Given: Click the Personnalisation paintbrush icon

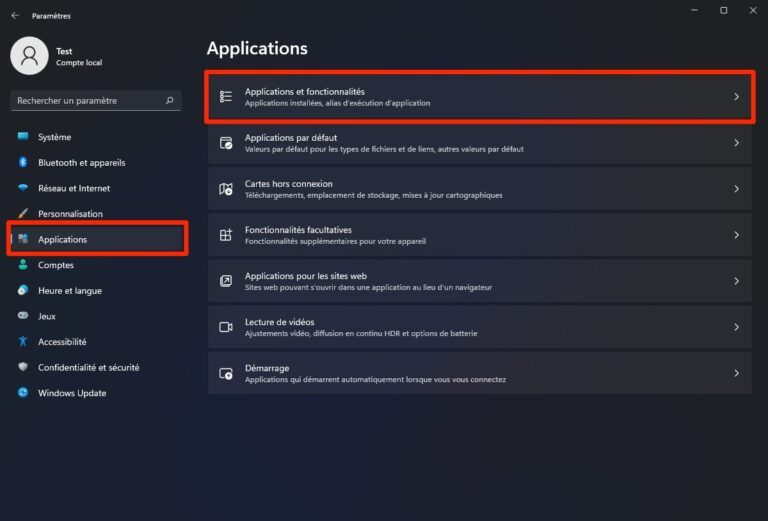Looking at the screenshot, I should [23, 214].
